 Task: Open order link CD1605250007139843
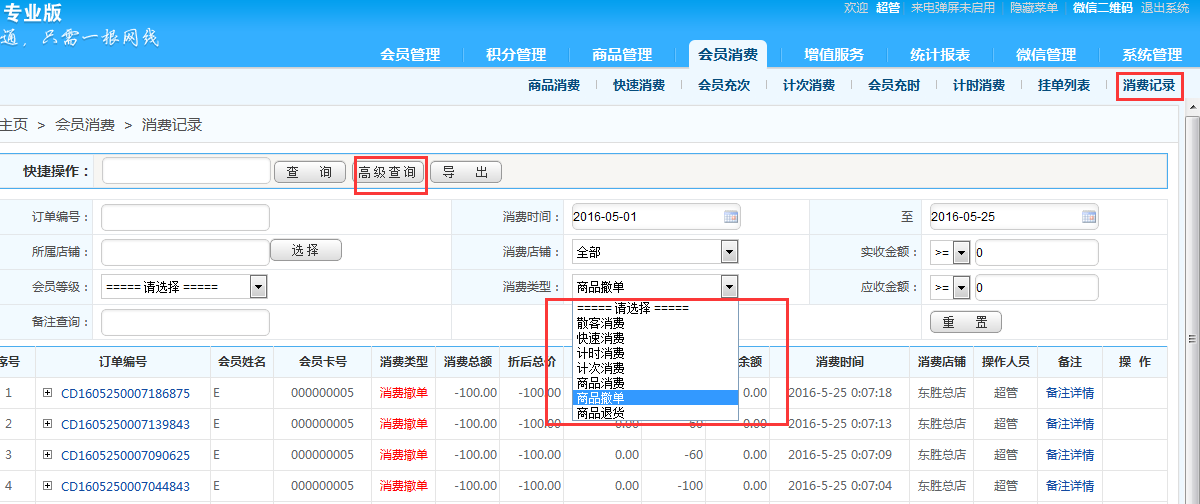tap(125, 424)
